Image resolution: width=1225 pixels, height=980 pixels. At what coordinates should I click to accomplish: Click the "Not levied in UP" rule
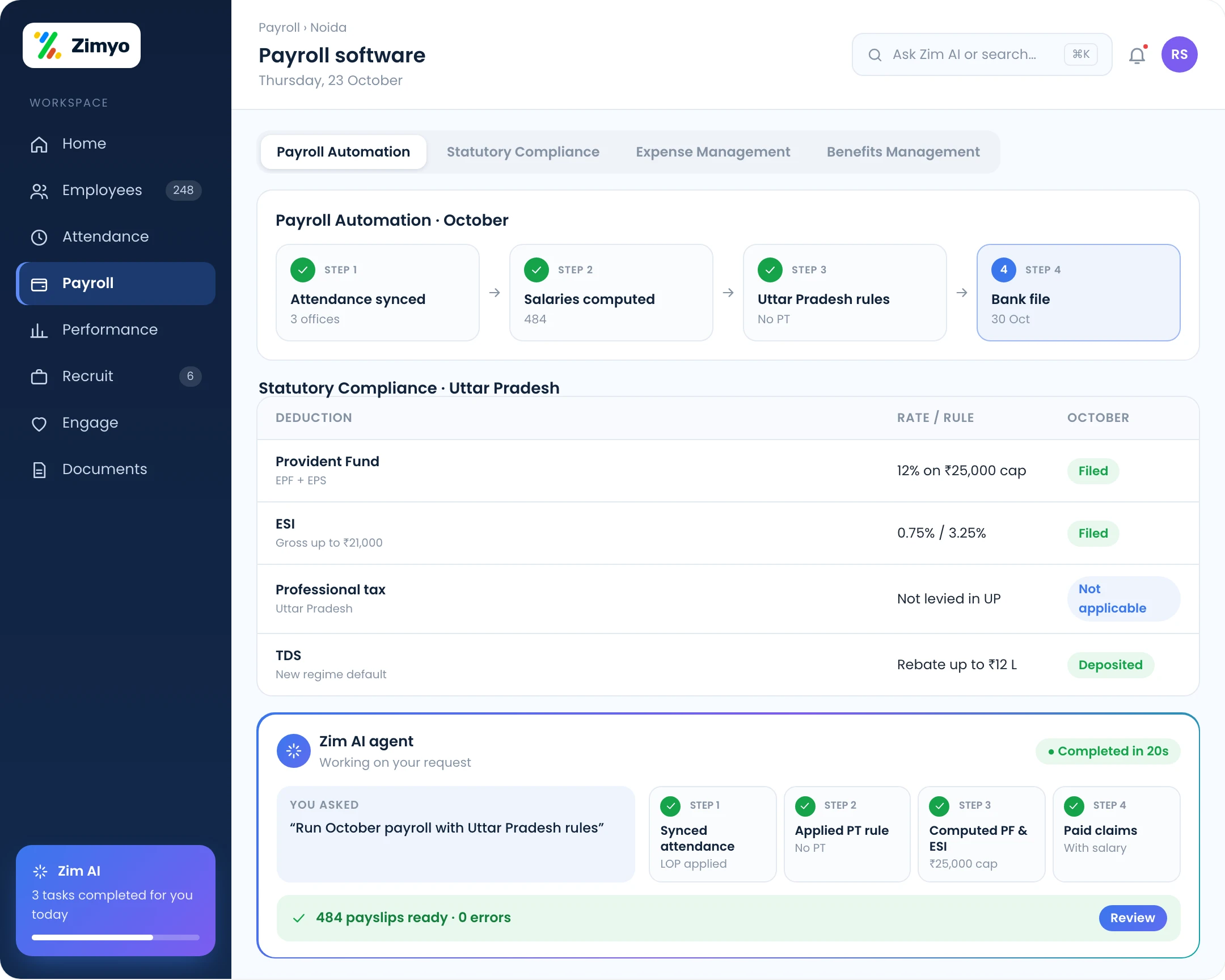coord(949,599)
